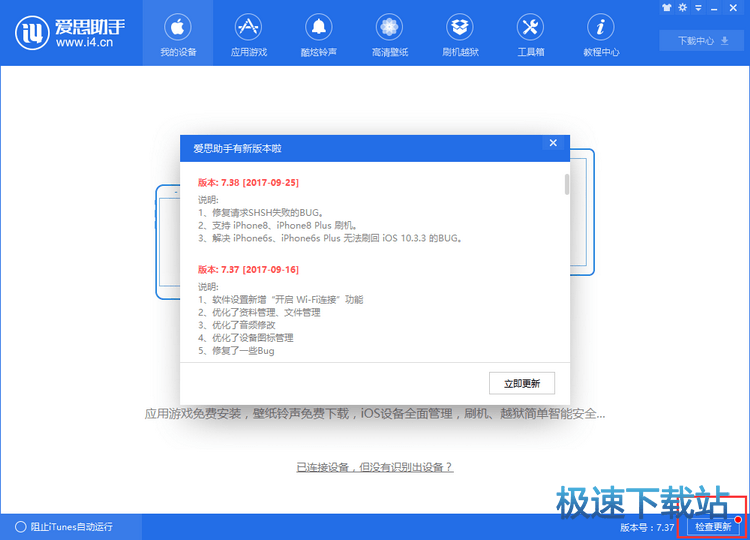Open the 我的设备 (My Device) tab
This screenshot has height=540, width=750.
point(178,33)
